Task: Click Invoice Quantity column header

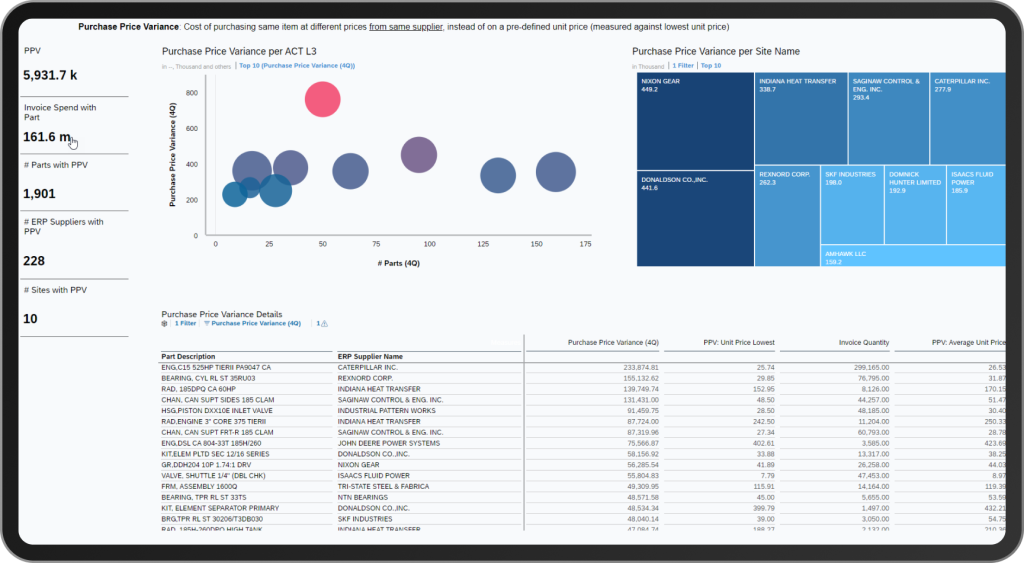Action: click(x=864, y=342)
